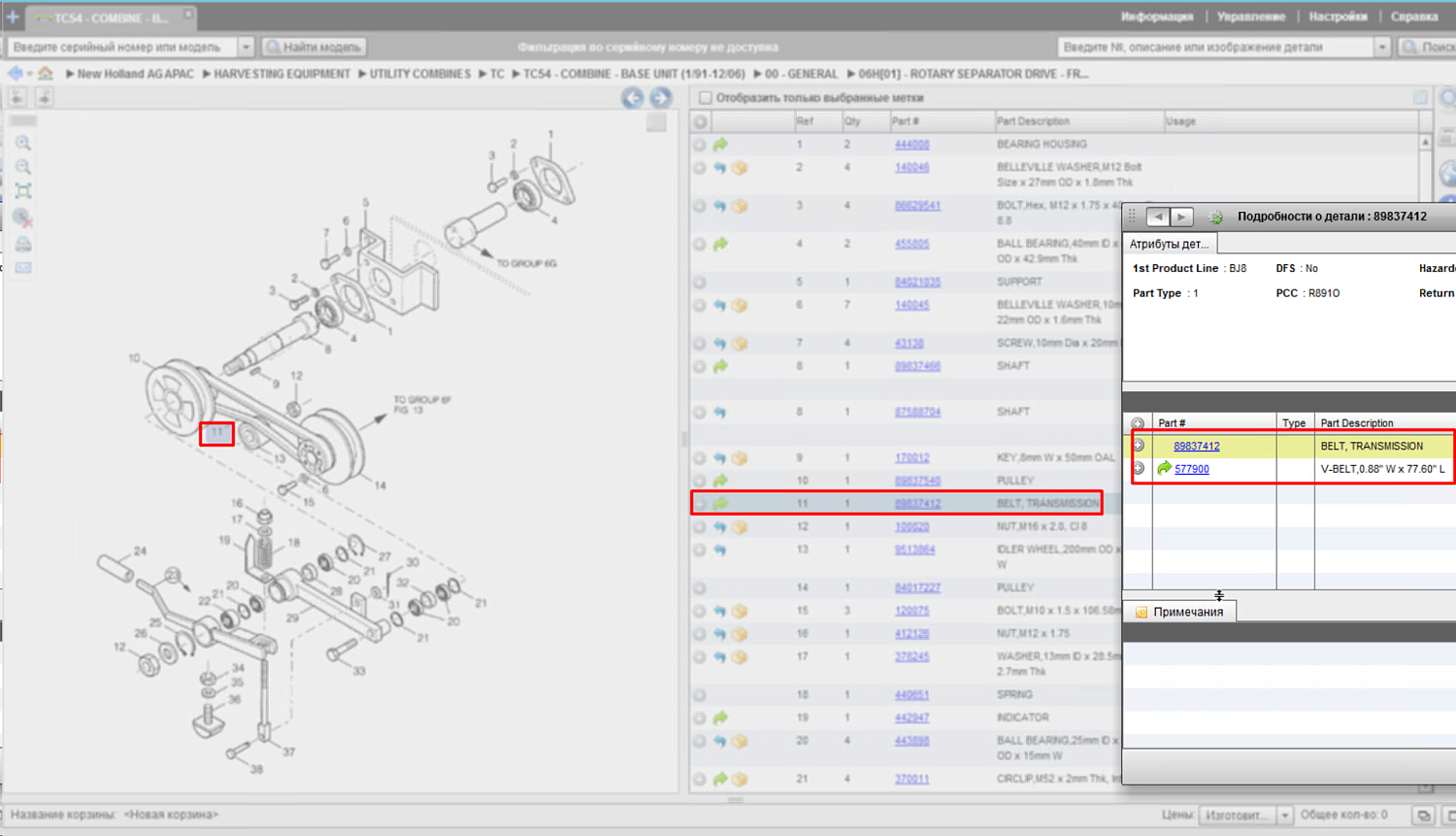
Task: Select the row marker for PULLEY 84017227
Action: coord(700,588)
